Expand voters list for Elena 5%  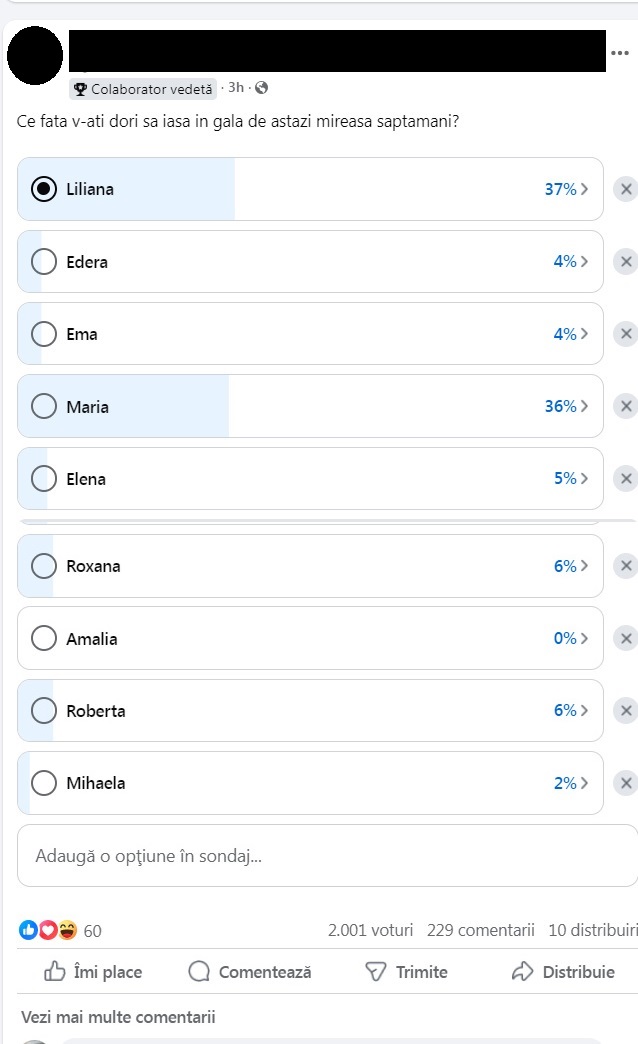[x=584, y=478]
